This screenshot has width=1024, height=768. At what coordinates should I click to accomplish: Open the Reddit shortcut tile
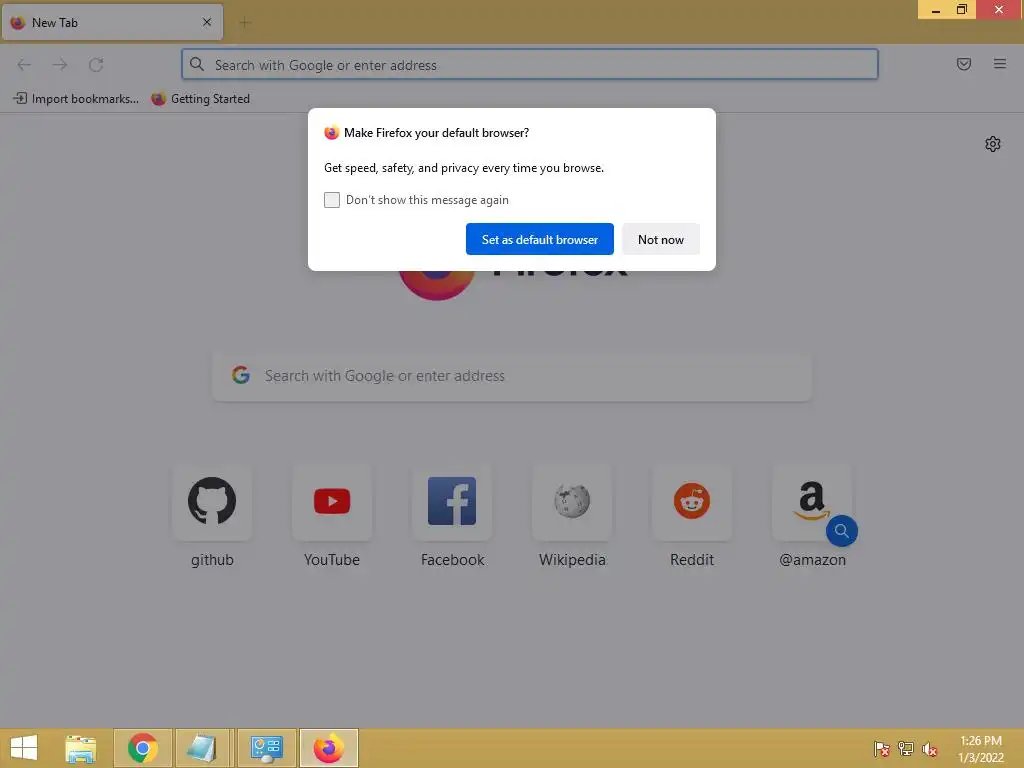coord(692,502)
